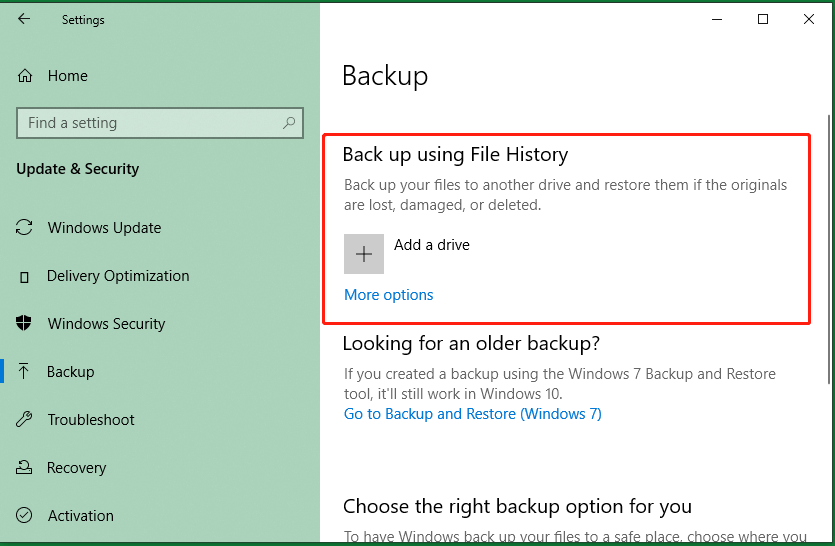The image size is (835, 546).
Task: Click the Recovery icon in sidebar
Action: point(25,468)
